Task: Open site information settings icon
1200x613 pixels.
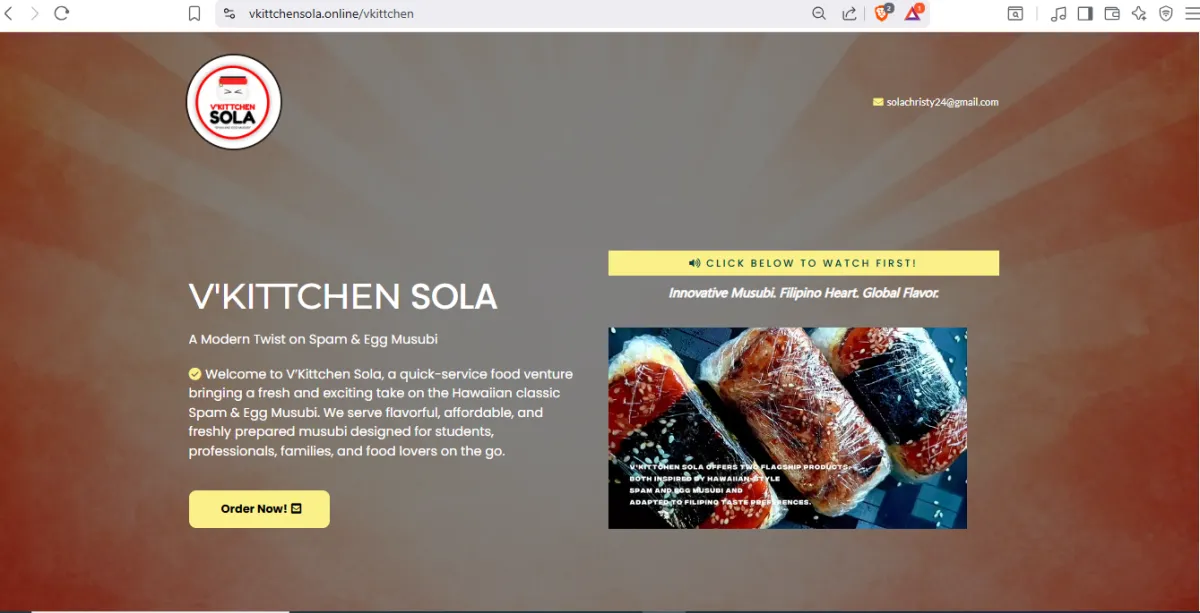Action: click(x=229, y=13)
